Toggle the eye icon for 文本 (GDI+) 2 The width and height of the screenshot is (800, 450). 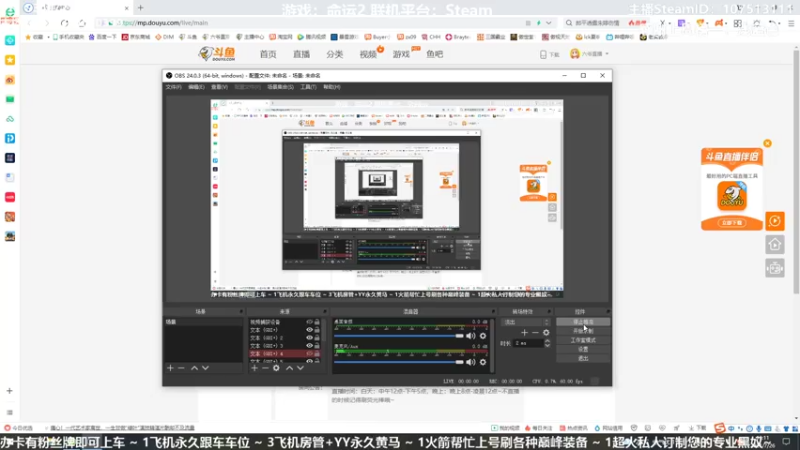coord(309,338)
